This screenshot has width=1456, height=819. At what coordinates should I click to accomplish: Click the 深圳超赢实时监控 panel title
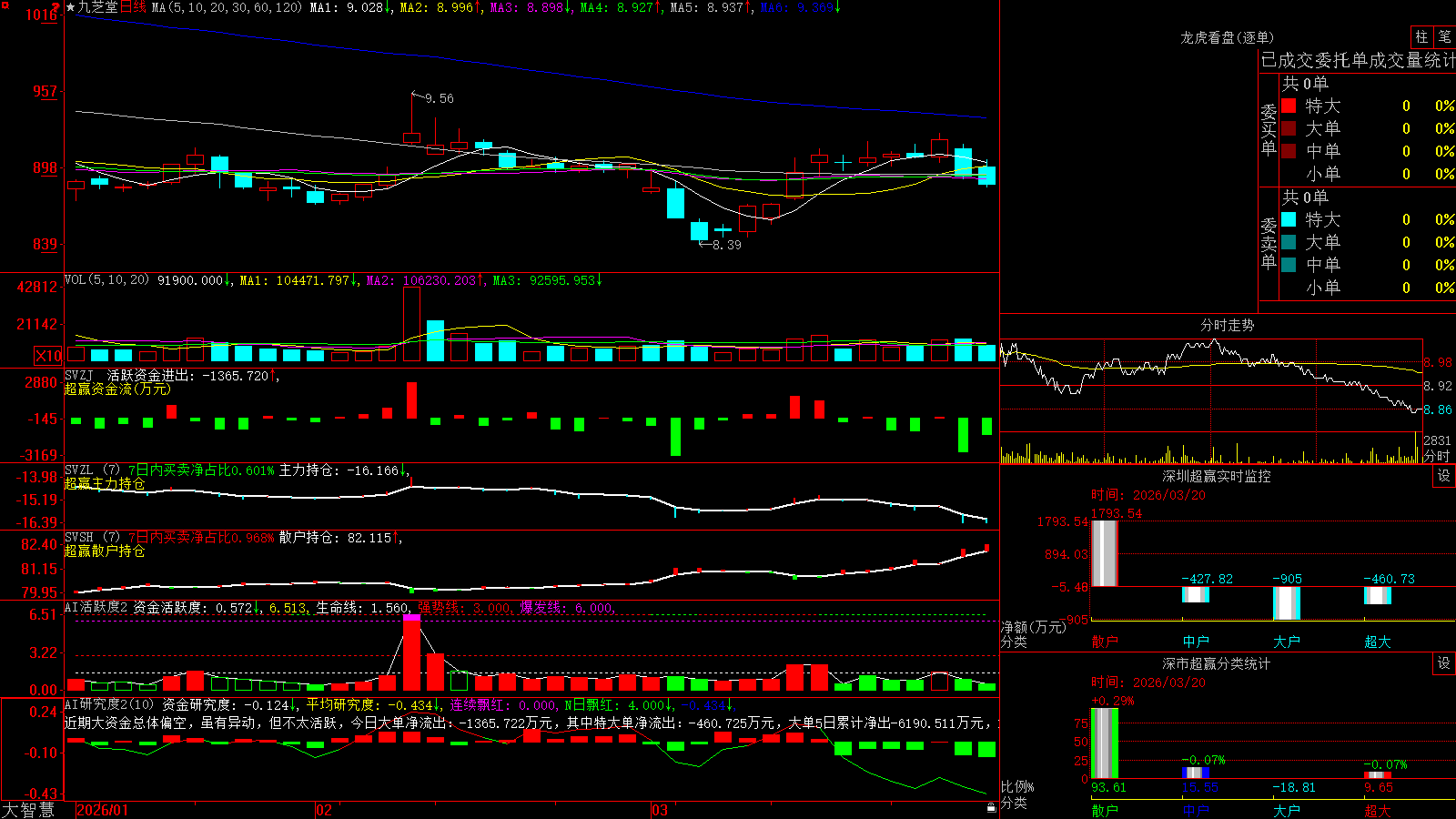click(1217, 476)
